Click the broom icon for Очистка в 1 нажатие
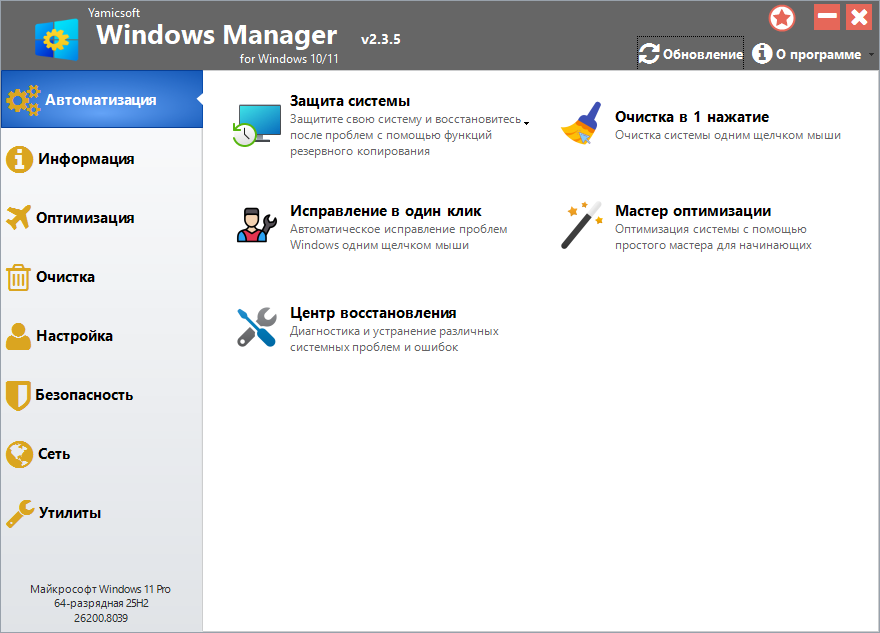Image resolution: width=880 pixels, height=633 pixels. click(x=581, y=125)
